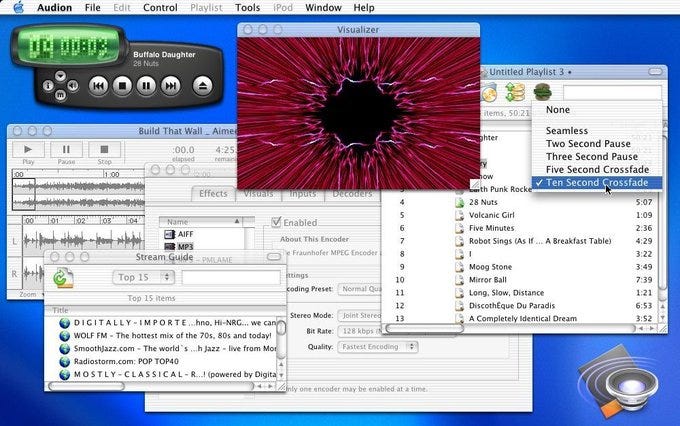Select the WOLF FM stream globe icon
Viewport: 680px width, 426px height.
point(65,336)
